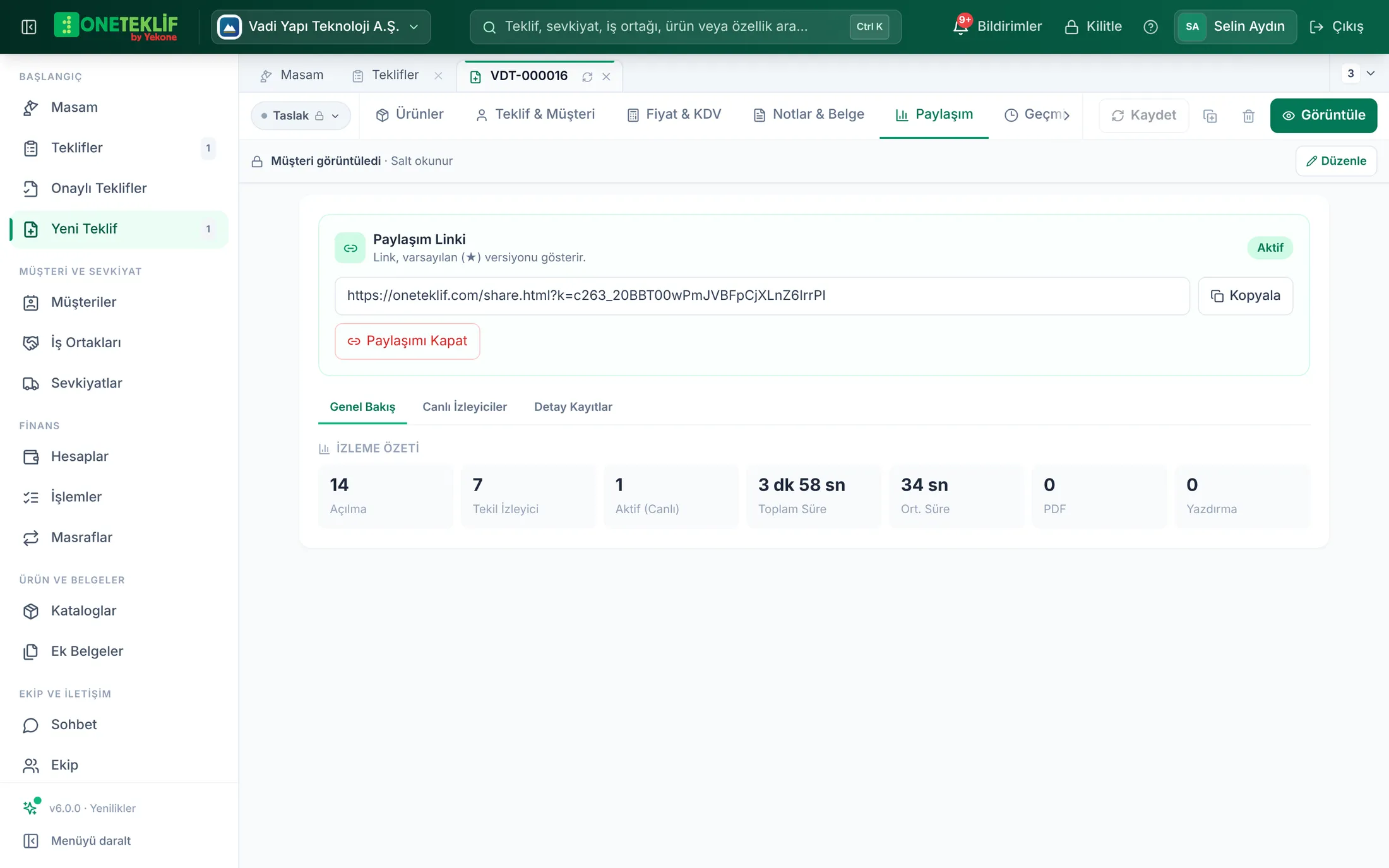The width and height of the screenshot is (1389, 868).
Task: Focus the global search field
Action: click(x=685, y=27)
